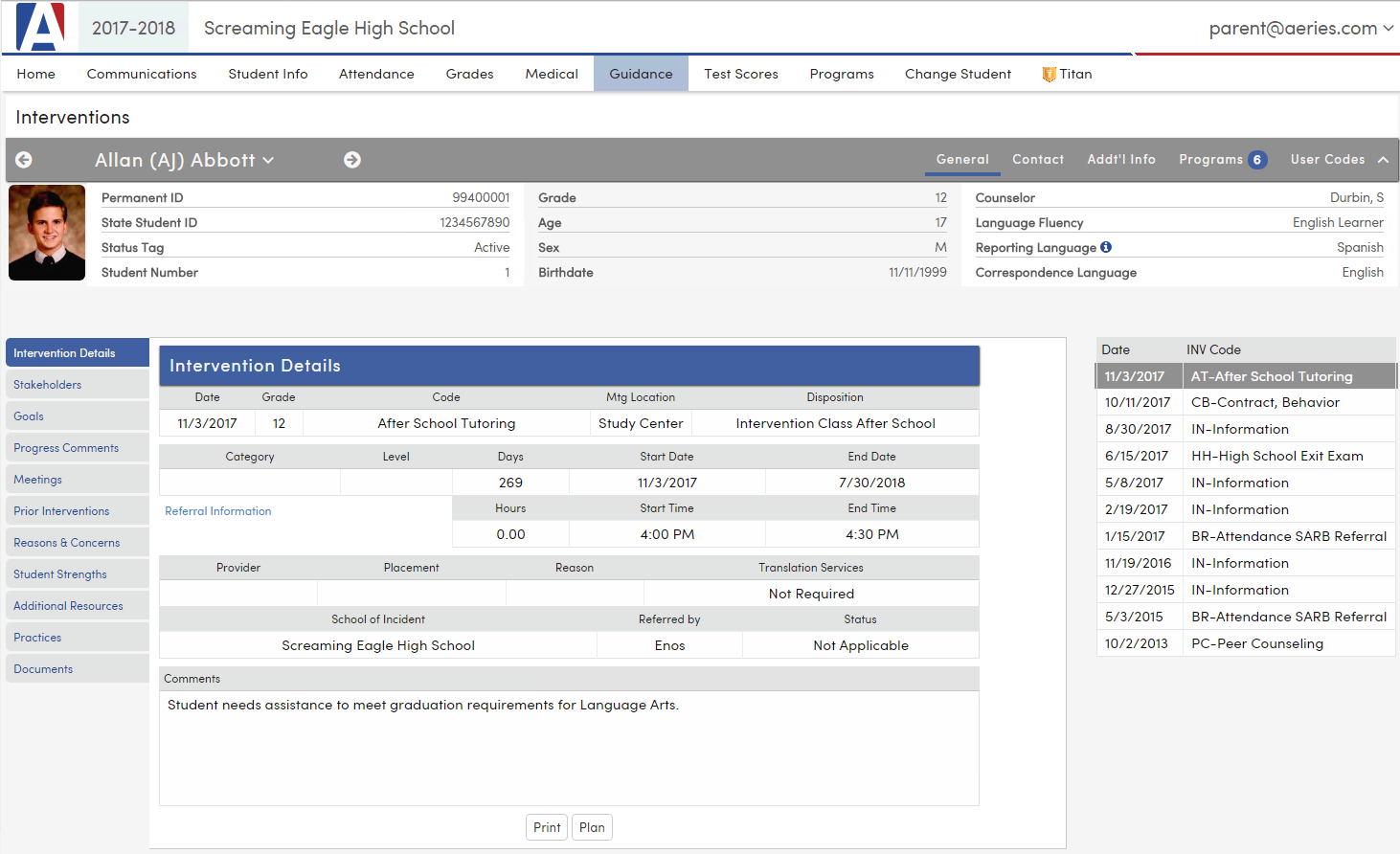This screenshot has height=854, width=1400.
Task: Open the Programs menu in navigation bar
Action: click(842, 74)
